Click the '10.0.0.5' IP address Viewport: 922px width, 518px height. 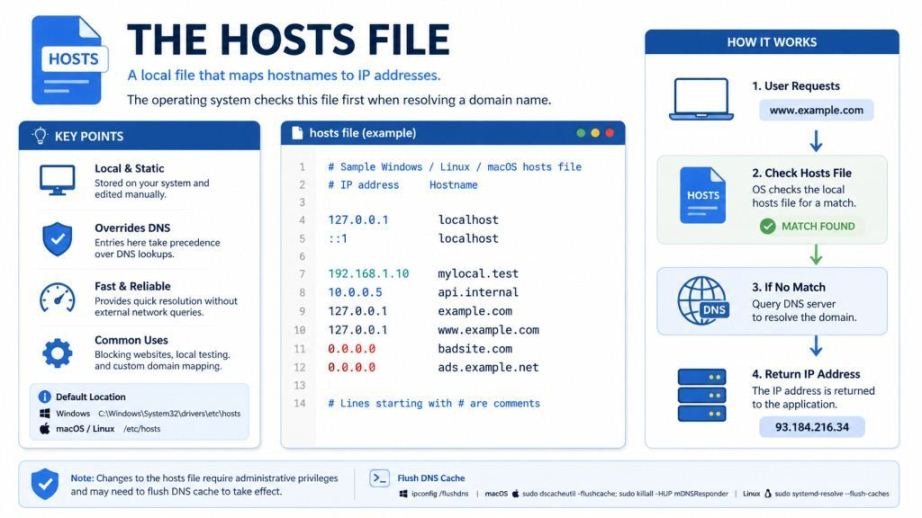tap(355, 292)
